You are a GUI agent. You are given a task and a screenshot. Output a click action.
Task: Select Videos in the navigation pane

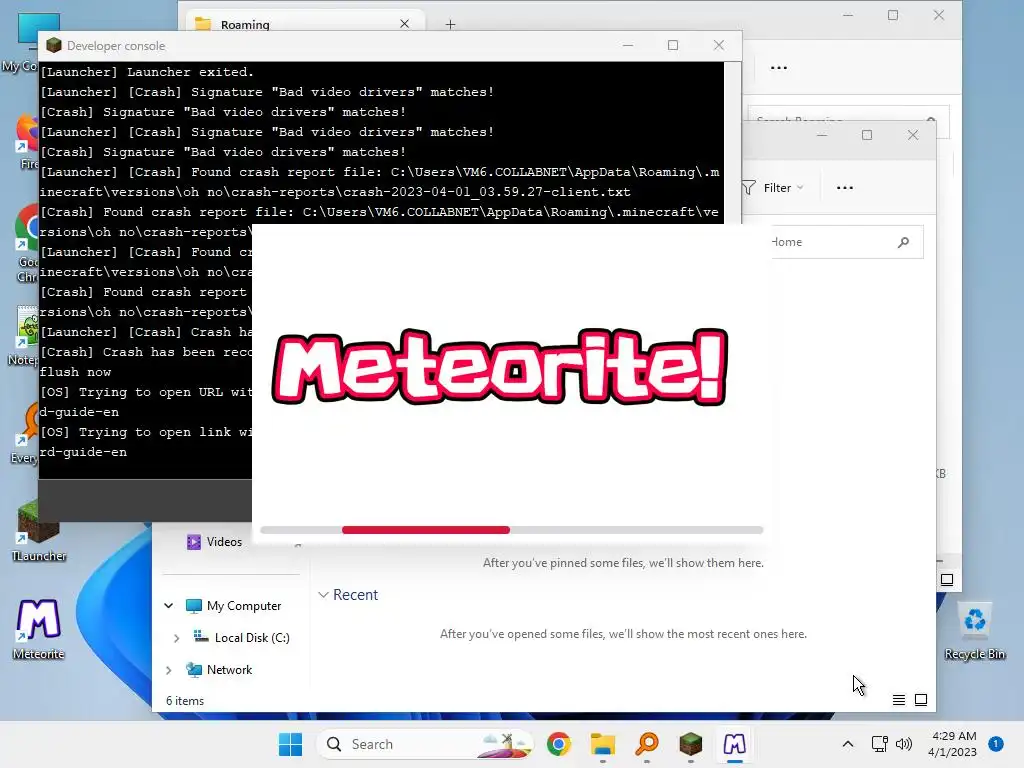point(224,542)
